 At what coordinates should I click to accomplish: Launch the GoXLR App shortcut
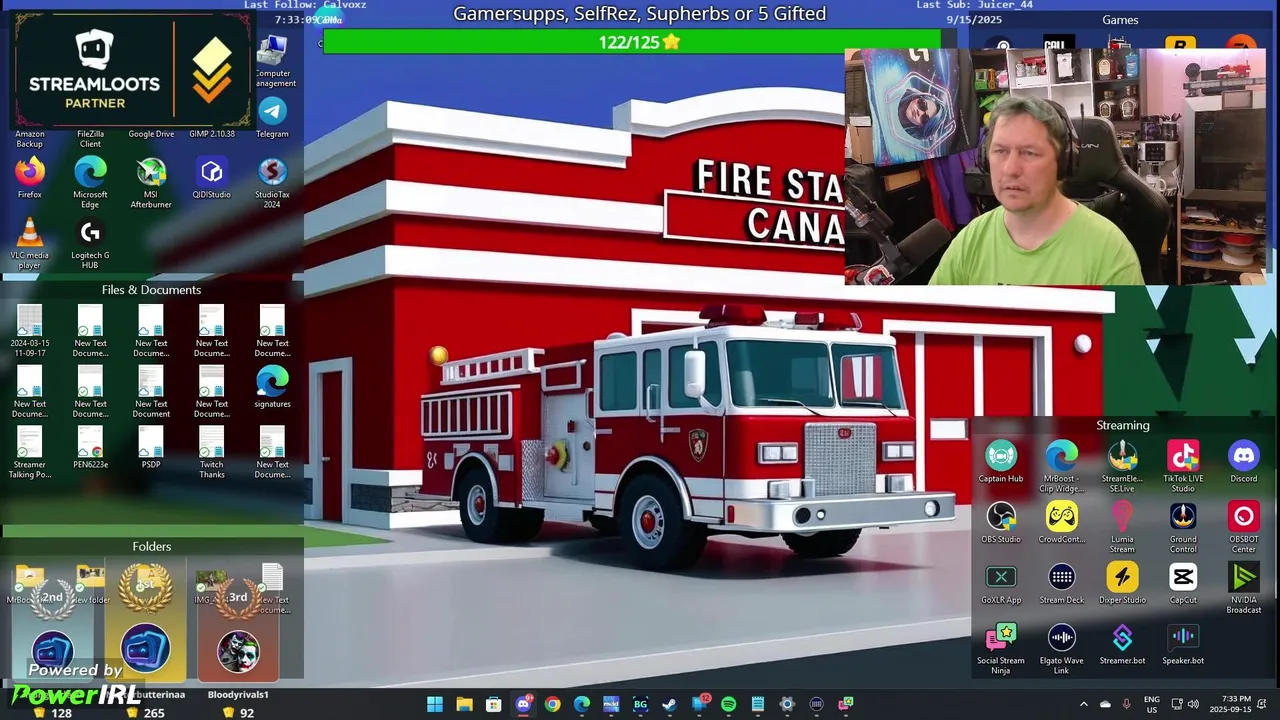(1001, 583)
